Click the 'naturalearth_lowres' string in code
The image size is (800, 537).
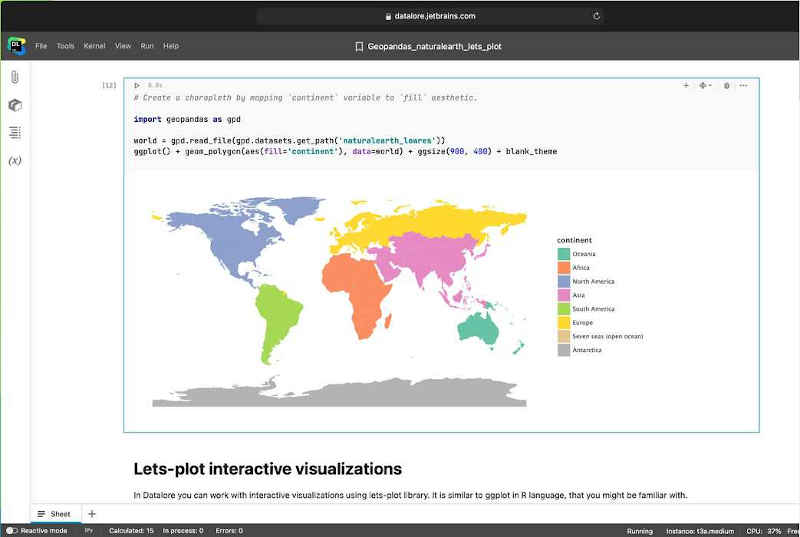click(x=387, y=140)
